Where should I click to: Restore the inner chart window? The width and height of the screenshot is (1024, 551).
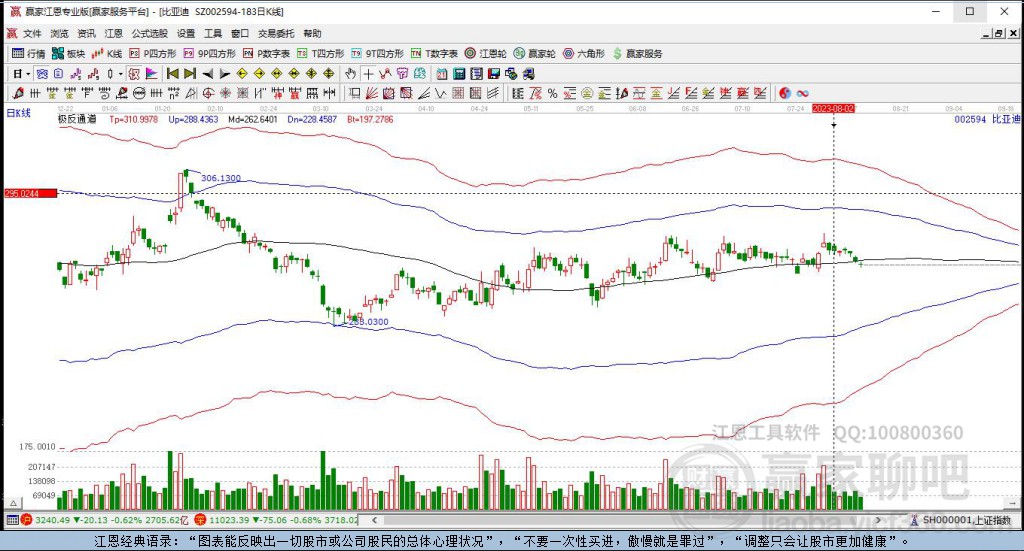(x=999, y=33)
